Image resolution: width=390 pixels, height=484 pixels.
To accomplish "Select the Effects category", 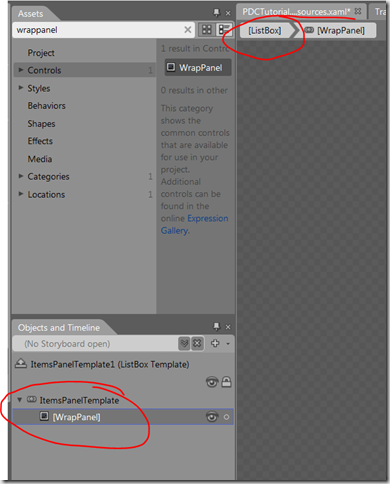I will [x=40, y=141].
